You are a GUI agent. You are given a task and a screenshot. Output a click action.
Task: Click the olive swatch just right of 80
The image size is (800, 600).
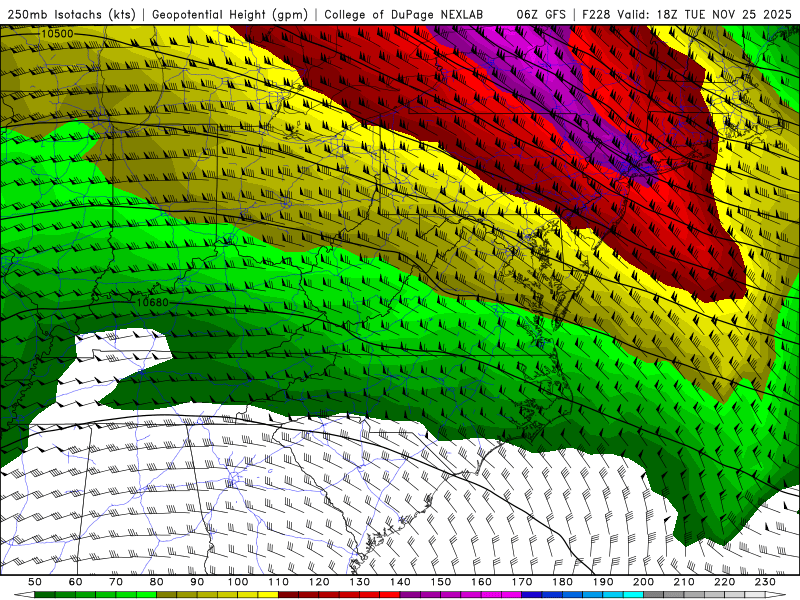click(x=166, y=595)
